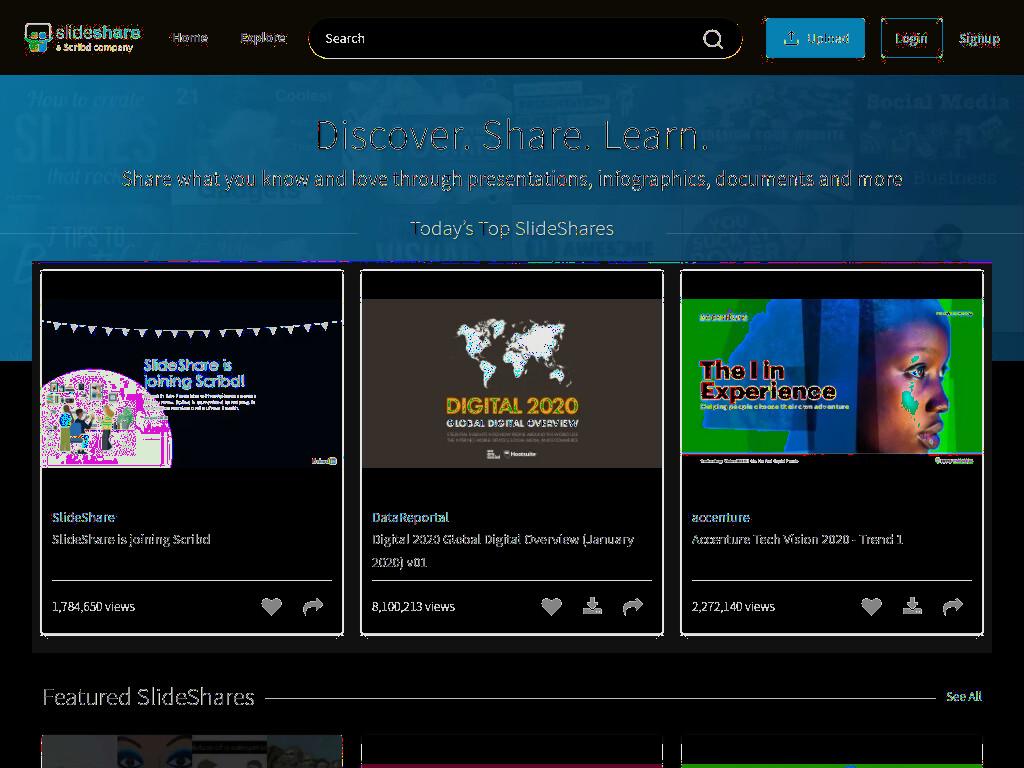Screen dimensions: 1024x768
Task: Open the SlideShare is joining Scribd thumbnail
Action: pos(192,383)
